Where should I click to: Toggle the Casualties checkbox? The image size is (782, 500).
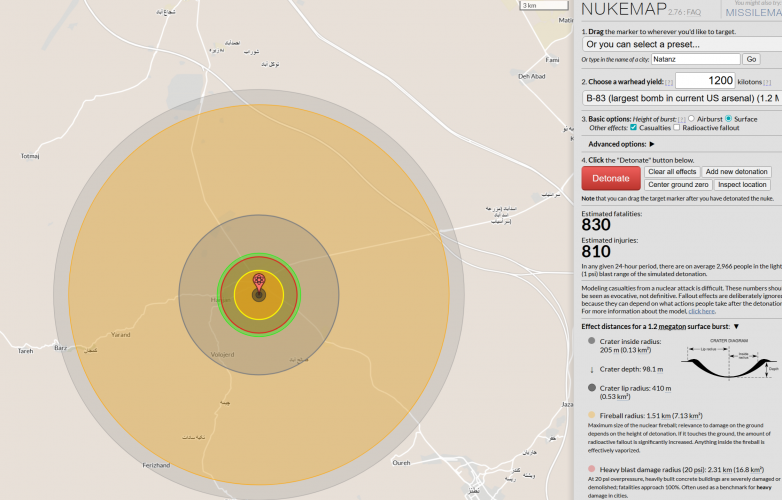click(633, 128)
